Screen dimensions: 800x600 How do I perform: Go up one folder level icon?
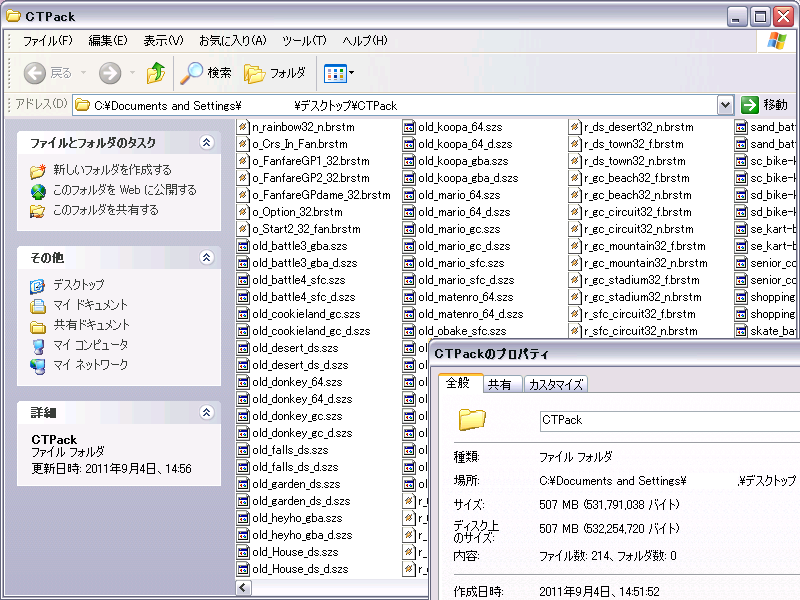(x=156, y=73)
